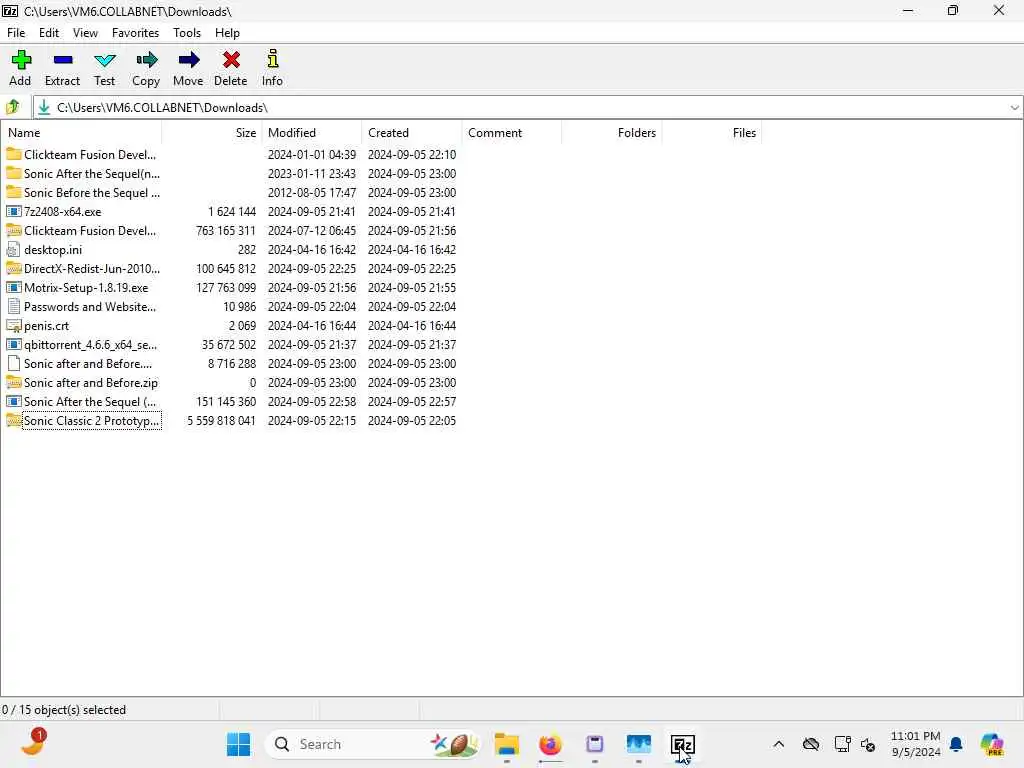Screen dimensions: 1024x768
Task: Click the 0 / 15 object(s) selected status
Action: point(64,710)
